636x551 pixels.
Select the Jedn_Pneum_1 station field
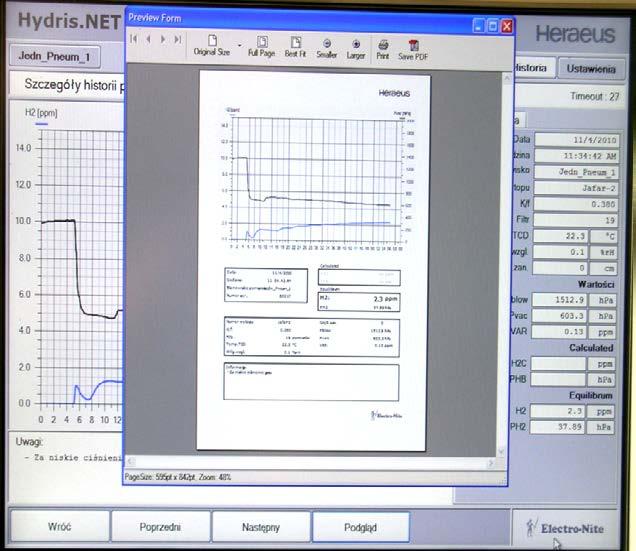[576, 172]
